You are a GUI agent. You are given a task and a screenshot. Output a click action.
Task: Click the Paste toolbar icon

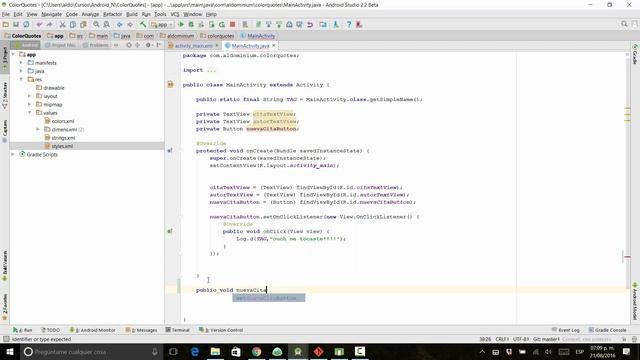click(x=83, y=24)
